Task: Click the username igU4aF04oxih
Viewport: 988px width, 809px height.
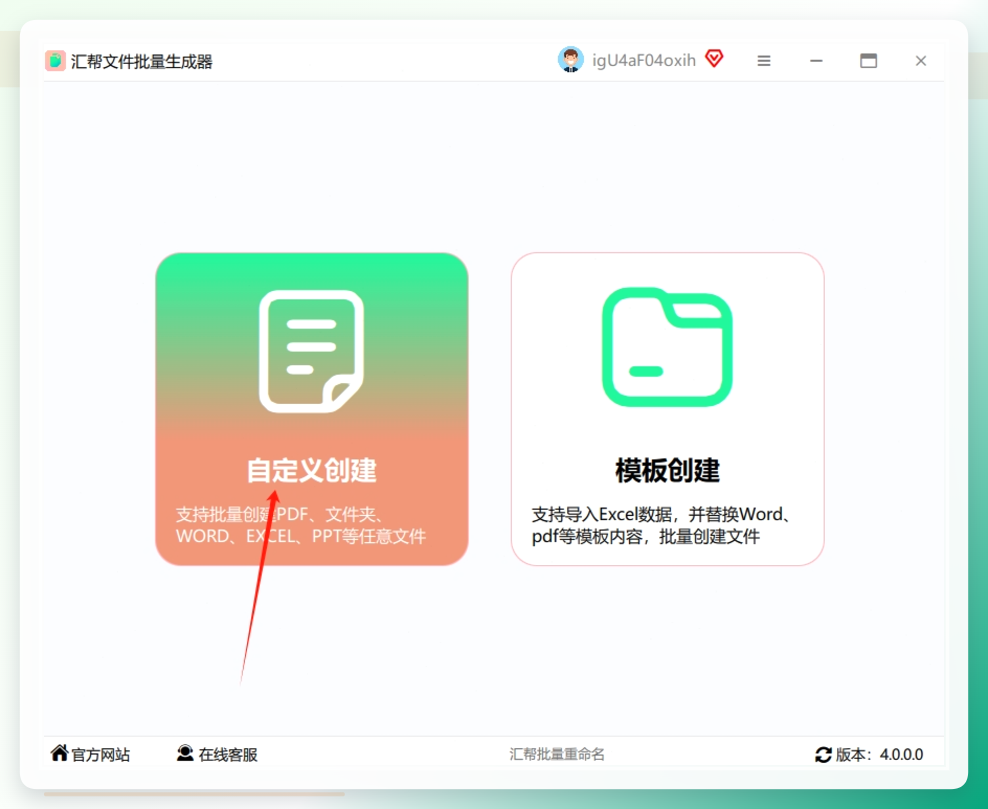Action: pyautogui.click(x=644, y=60)
